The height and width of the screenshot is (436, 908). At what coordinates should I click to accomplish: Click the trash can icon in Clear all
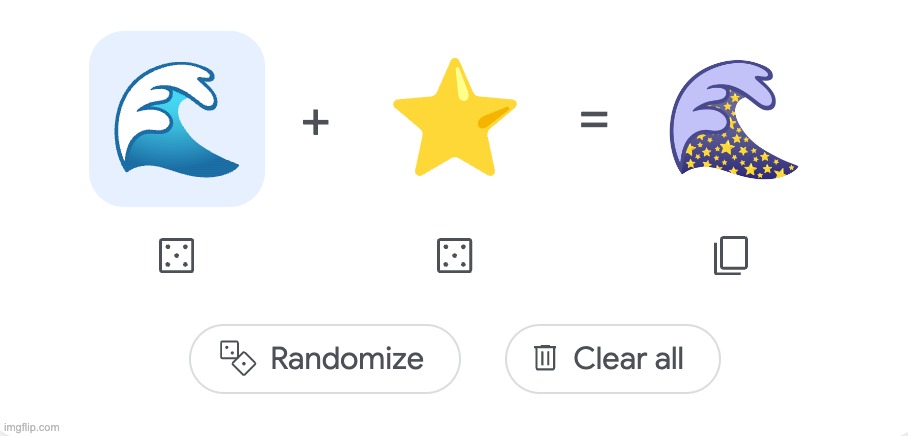(x=544, y=358)
